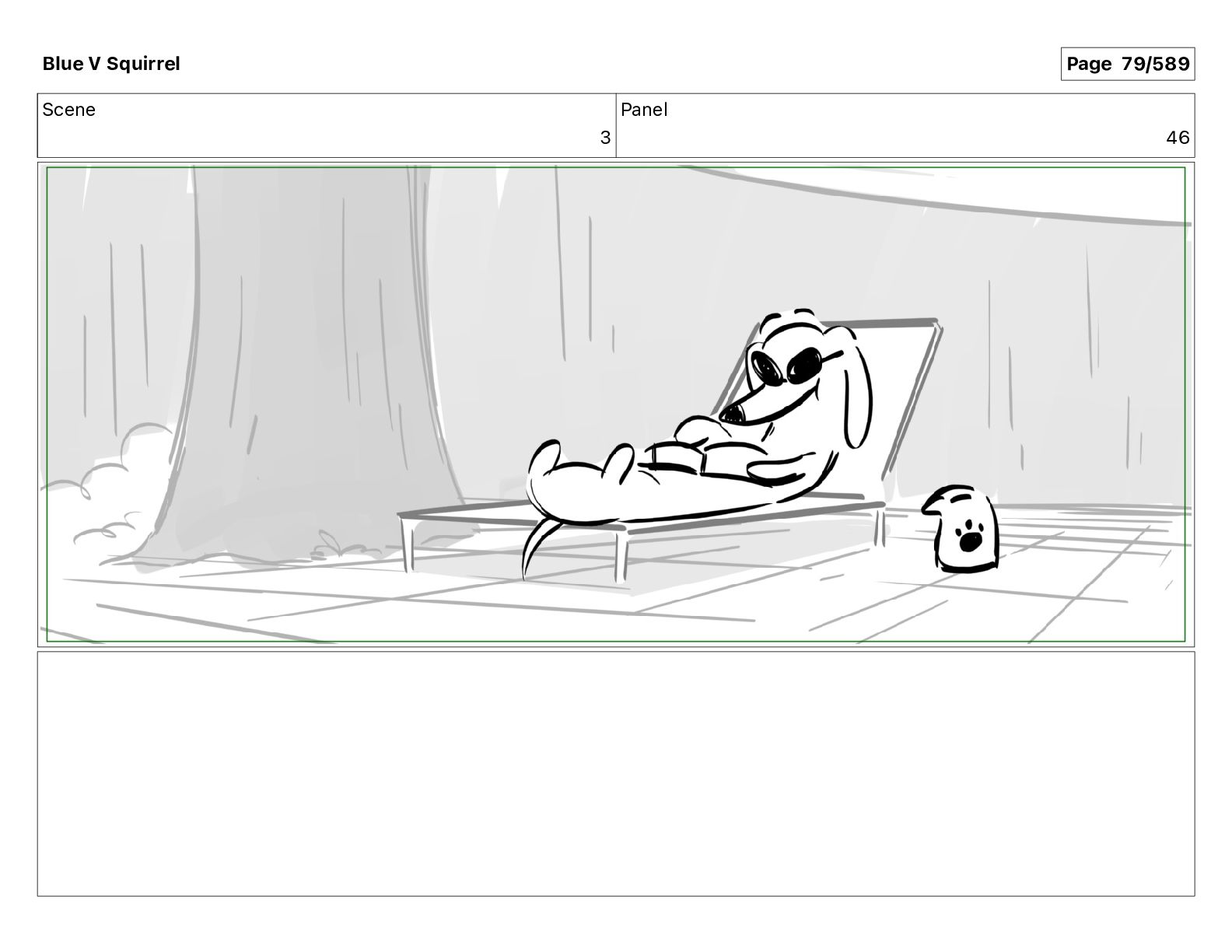Screen dimensions: 1232x952
Task: Click the 'Scene' label
Action: pos(68,110)
